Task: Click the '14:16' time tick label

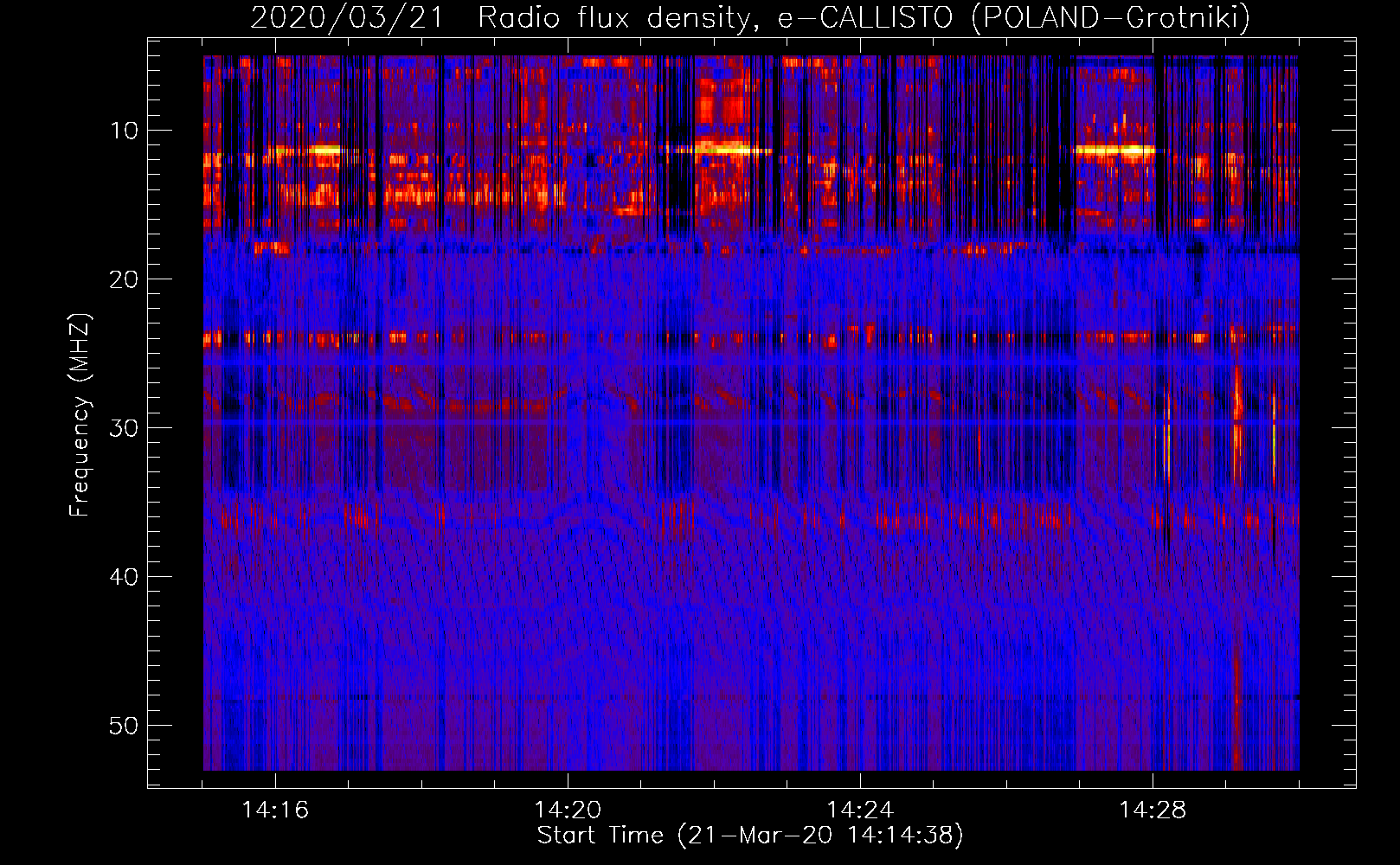Action: coord(275,810)
